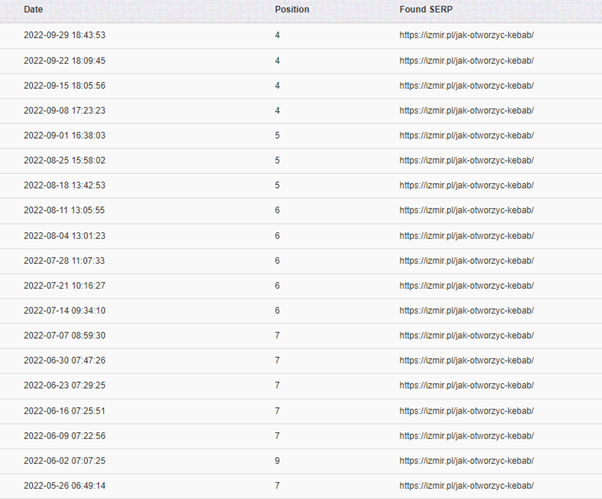Select the date 2022-08-04 13:01:23
The width and height of the screenshot is (602, 499).
tap(64, 236)
